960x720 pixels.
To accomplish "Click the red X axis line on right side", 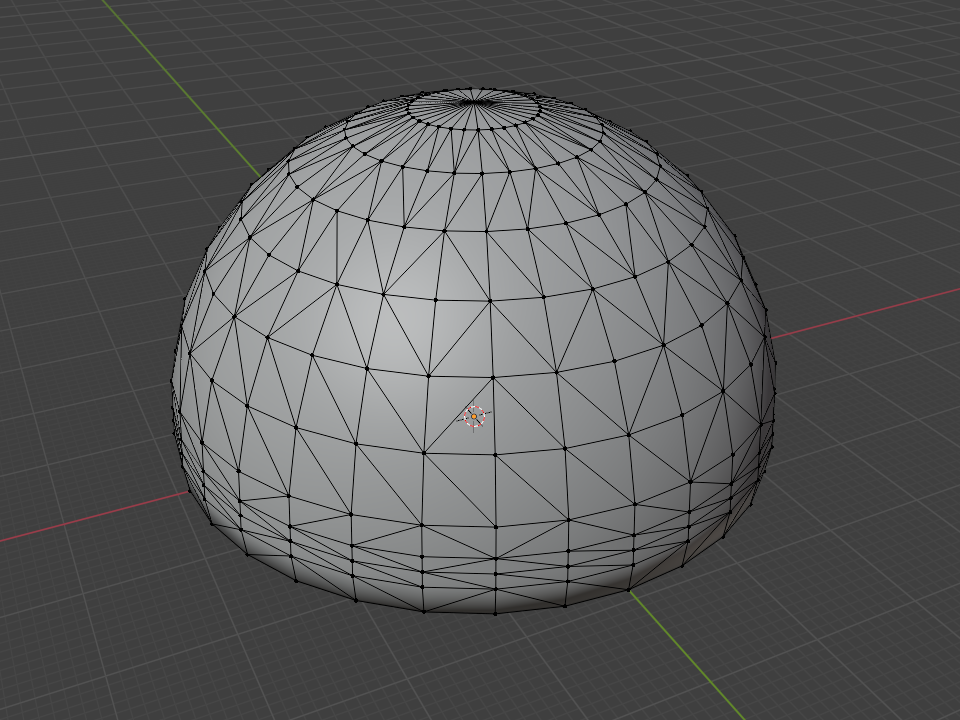I will point(870,312).
